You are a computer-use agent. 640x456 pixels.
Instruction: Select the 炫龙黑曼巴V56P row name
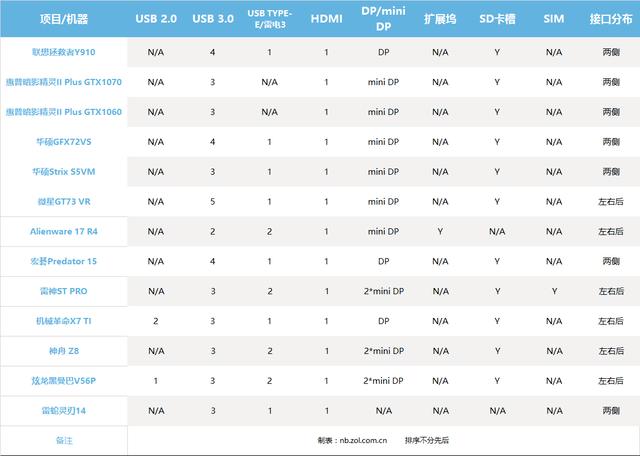click(64, 380)
